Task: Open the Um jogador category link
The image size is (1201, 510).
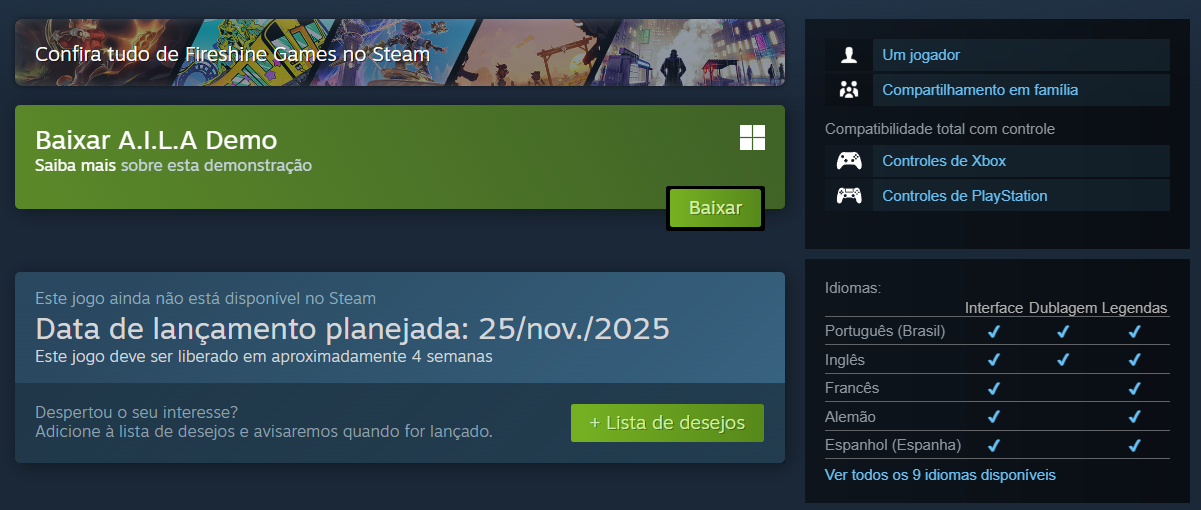Action: pos(921,55)
